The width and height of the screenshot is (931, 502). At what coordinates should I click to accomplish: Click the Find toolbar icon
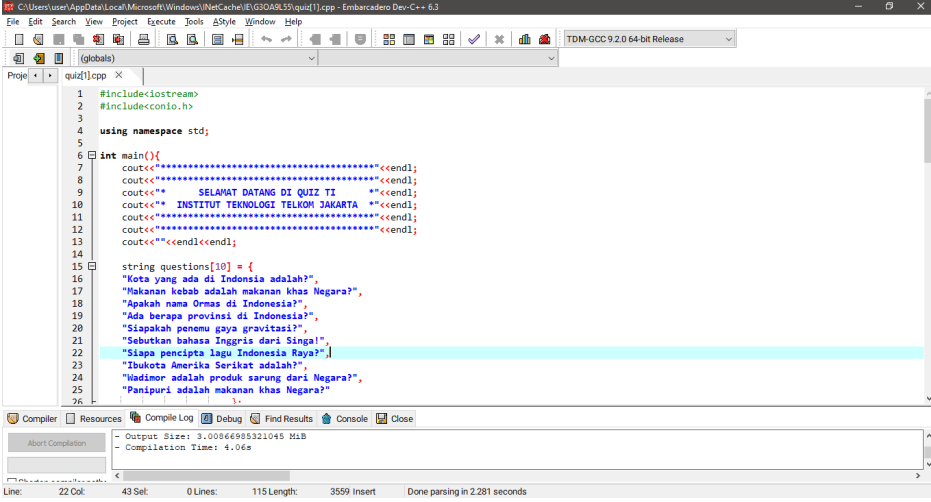172,39
